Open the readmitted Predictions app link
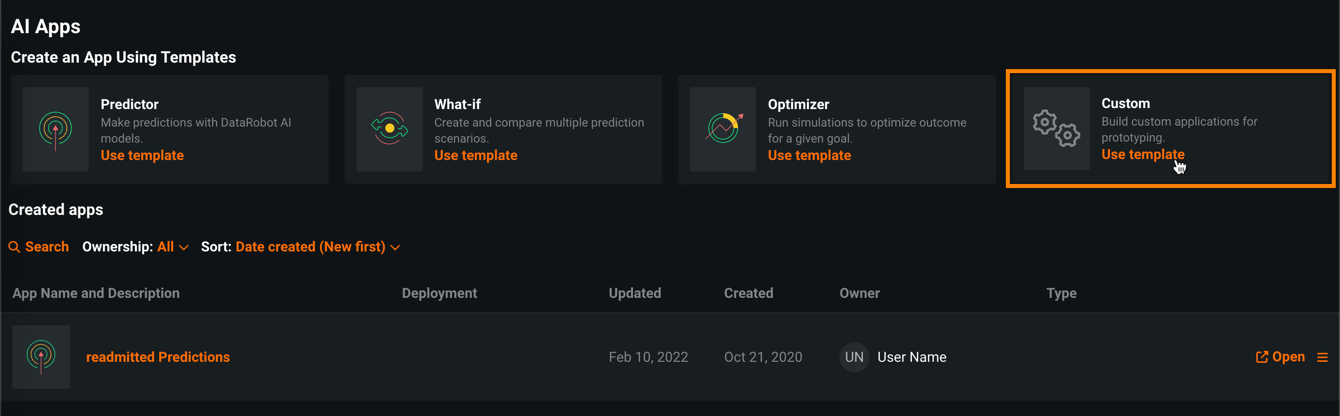 point(158,357)
